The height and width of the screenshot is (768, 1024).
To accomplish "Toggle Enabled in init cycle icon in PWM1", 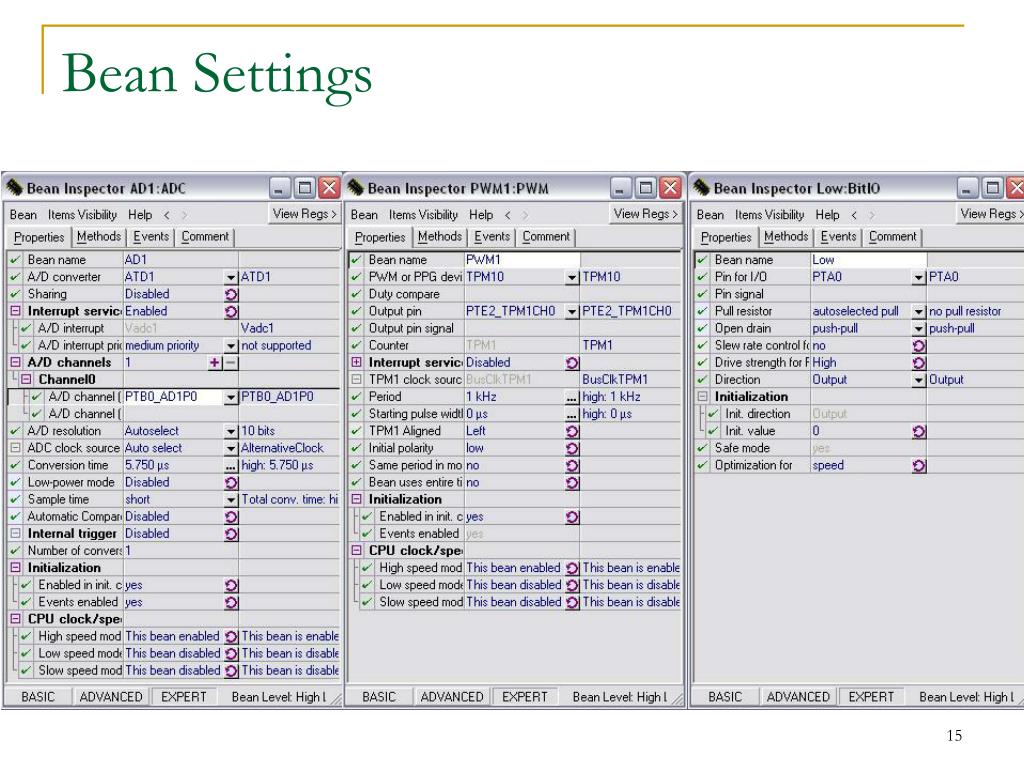I will click(572, 517).
